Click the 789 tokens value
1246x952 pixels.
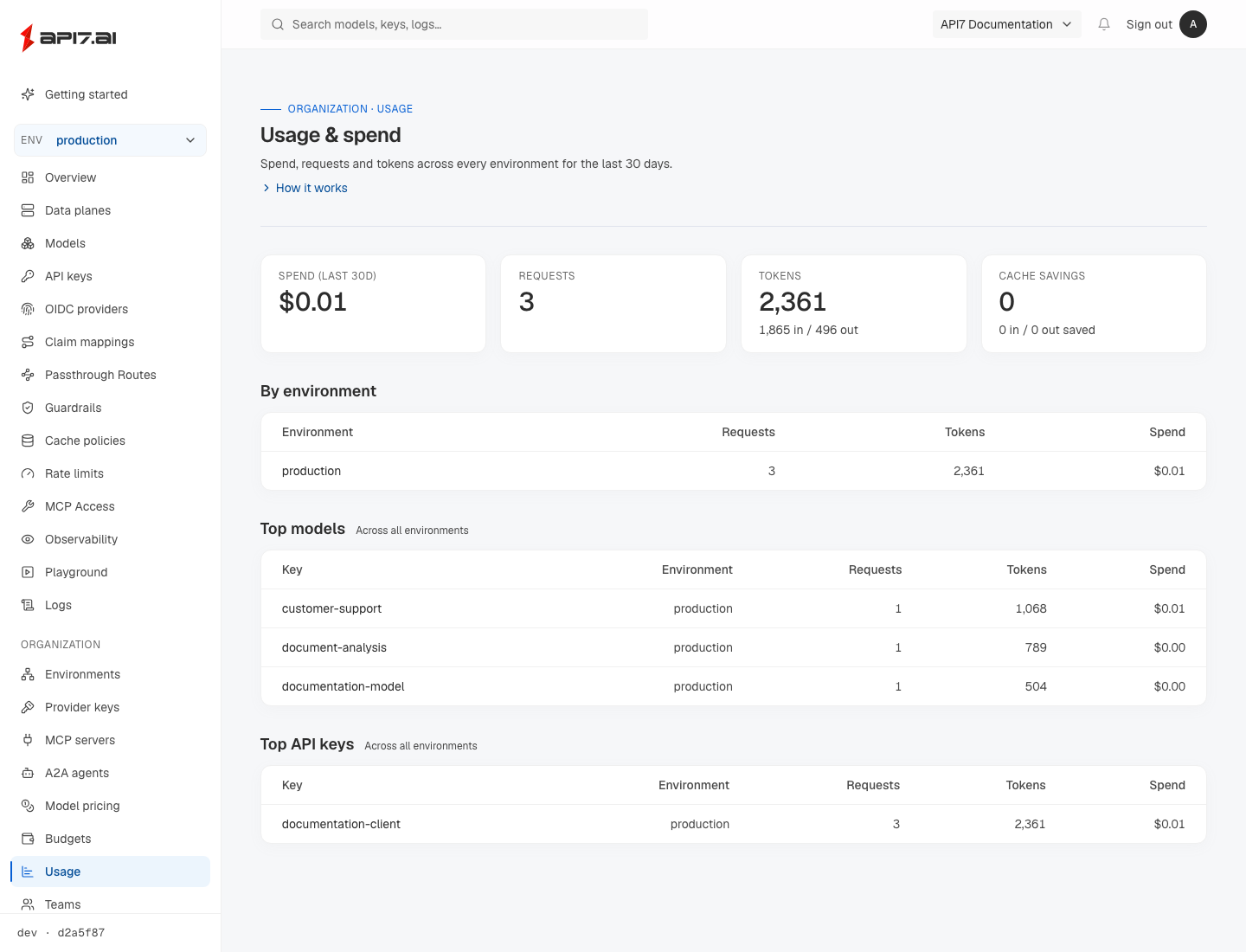[1036, 647]
